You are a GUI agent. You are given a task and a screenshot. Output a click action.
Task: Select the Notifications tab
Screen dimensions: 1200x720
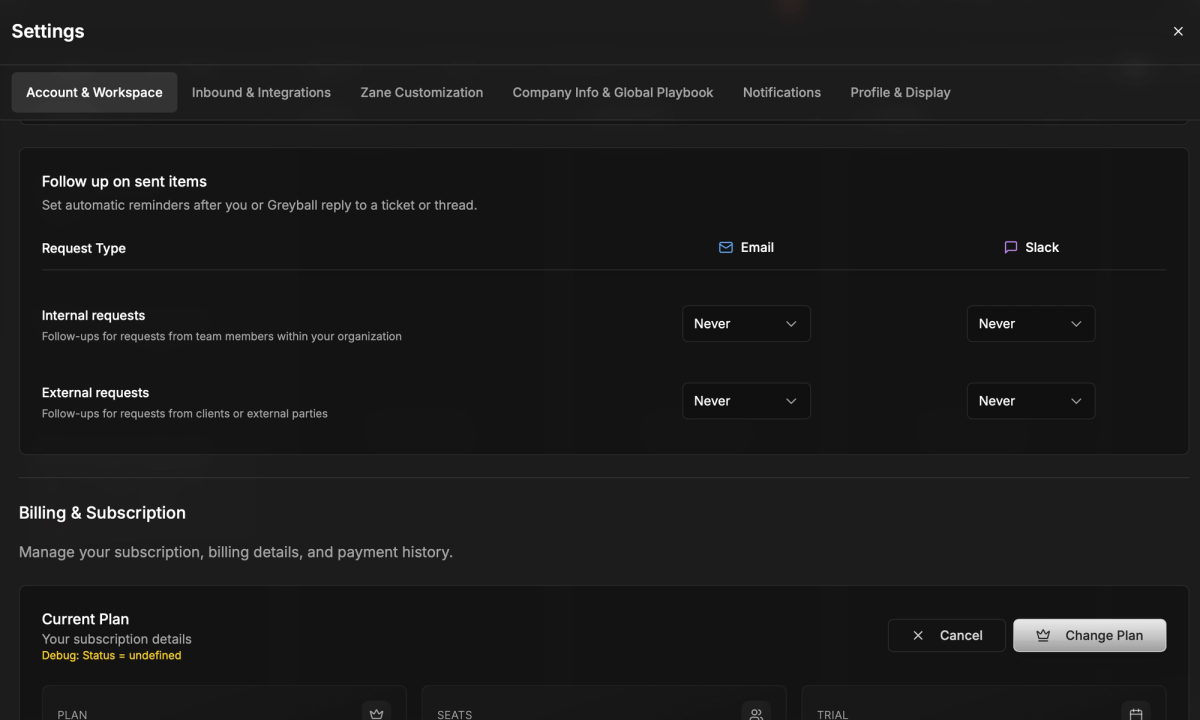[782, 92]
